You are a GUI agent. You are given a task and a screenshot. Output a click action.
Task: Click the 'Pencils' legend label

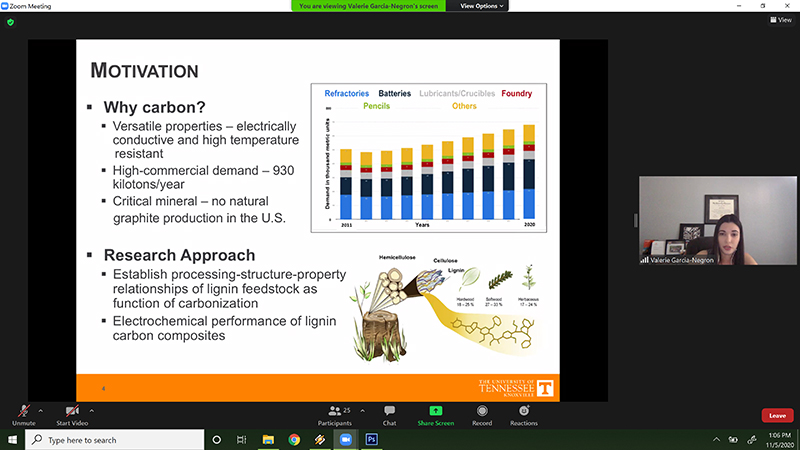pos(377,106)
